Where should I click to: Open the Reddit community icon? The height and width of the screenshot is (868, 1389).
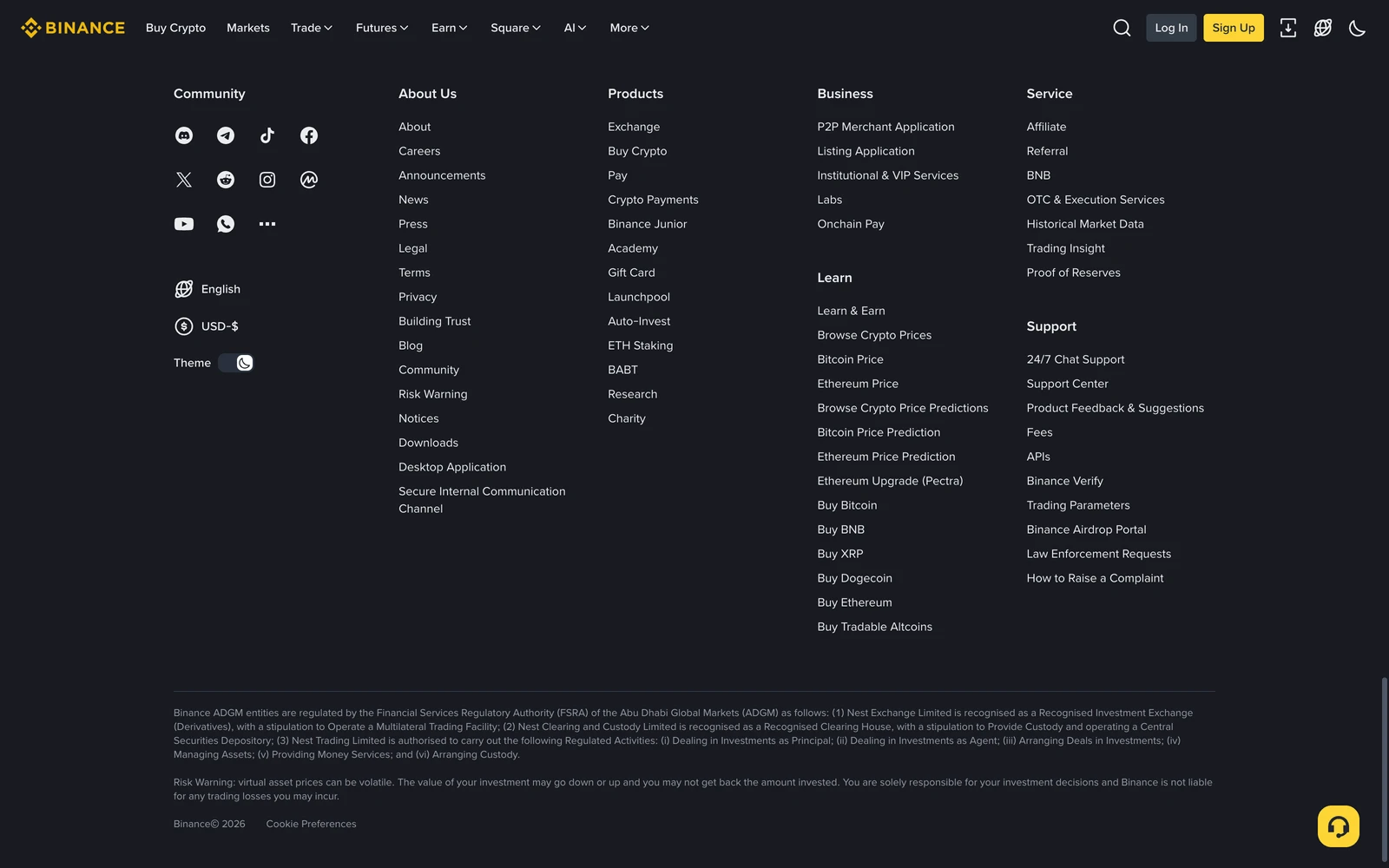(x=226, y=180)
